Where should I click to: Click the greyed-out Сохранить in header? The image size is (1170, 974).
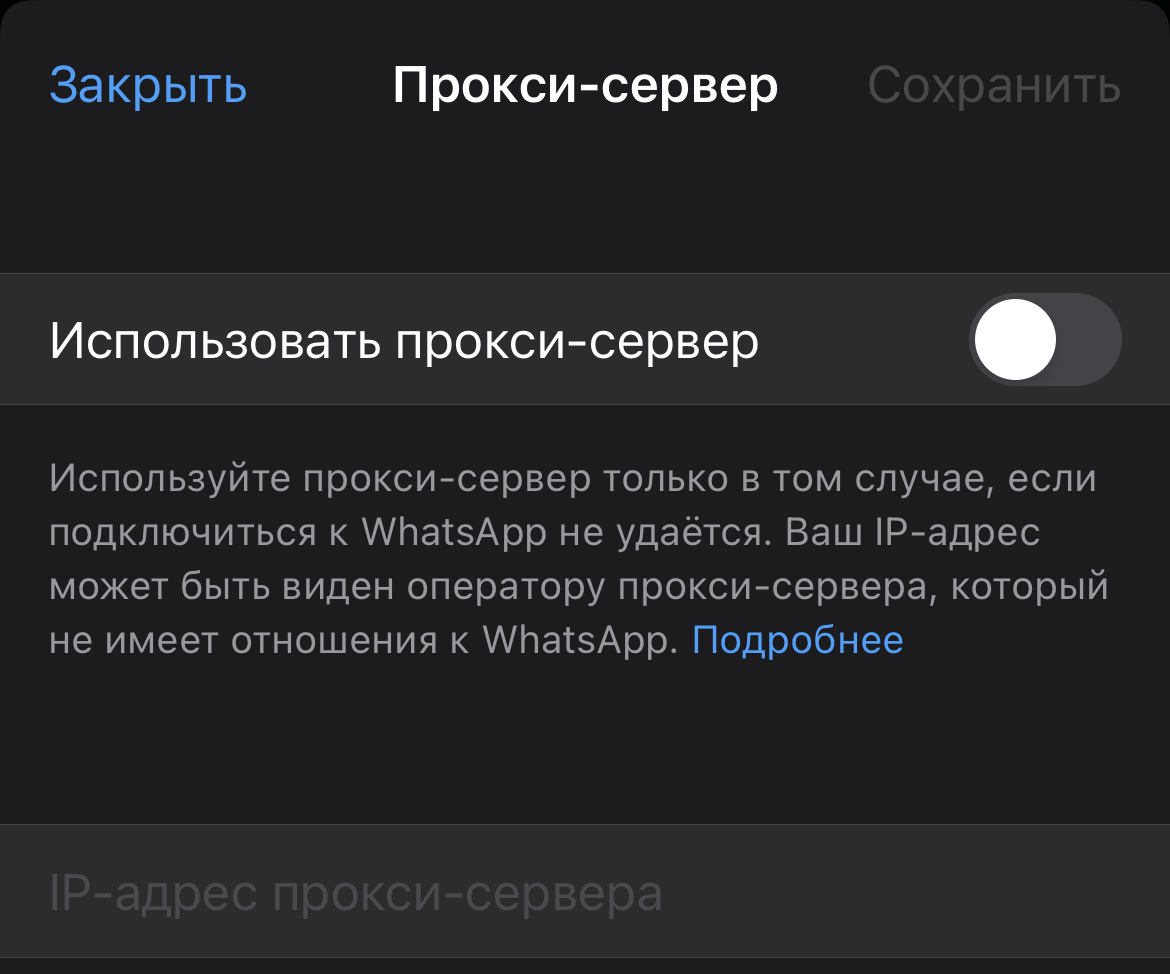[994, 86]
